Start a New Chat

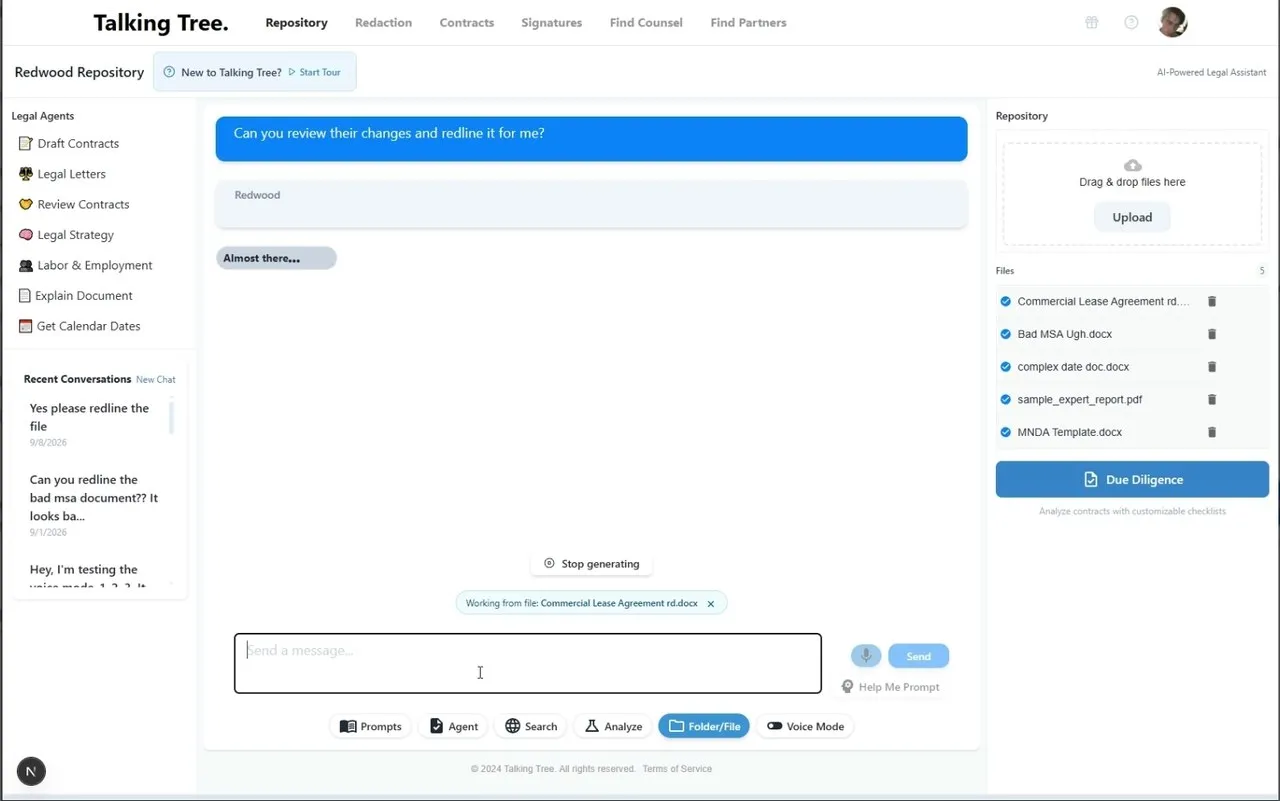pos(156,380)
